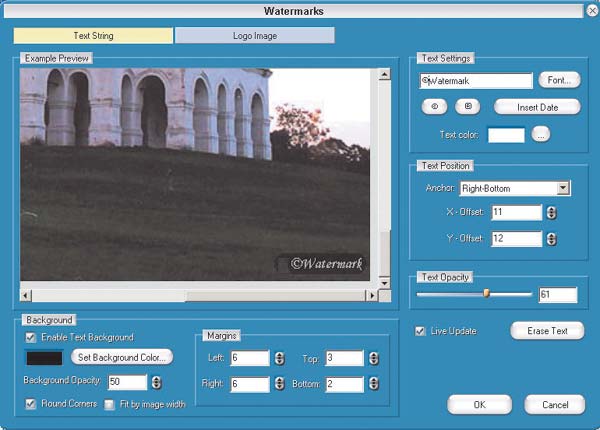Click Set Background Color... button
This screenshot has width=600, height=430.
[122, 357]
